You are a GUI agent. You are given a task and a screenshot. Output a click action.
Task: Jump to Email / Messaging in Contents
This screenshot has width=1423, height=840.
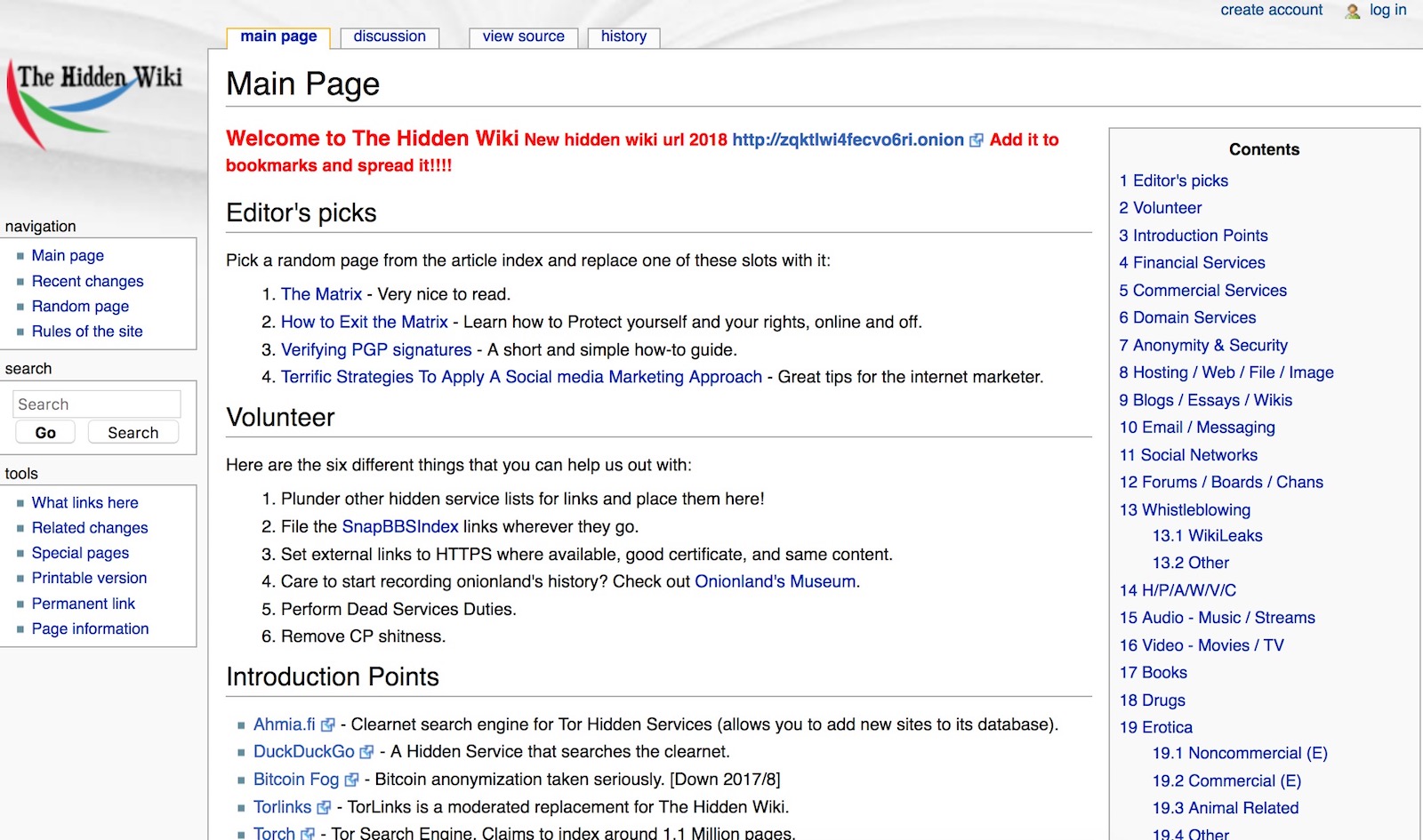pyautogui.click(x=1197, y=428)
